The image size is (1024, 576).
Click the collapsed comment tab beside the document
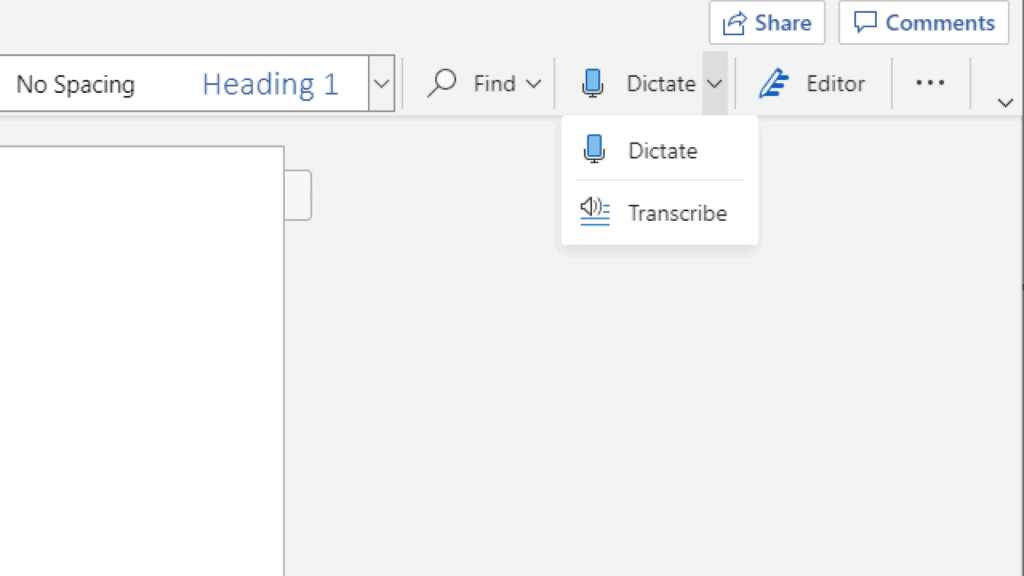pos(299,195)
